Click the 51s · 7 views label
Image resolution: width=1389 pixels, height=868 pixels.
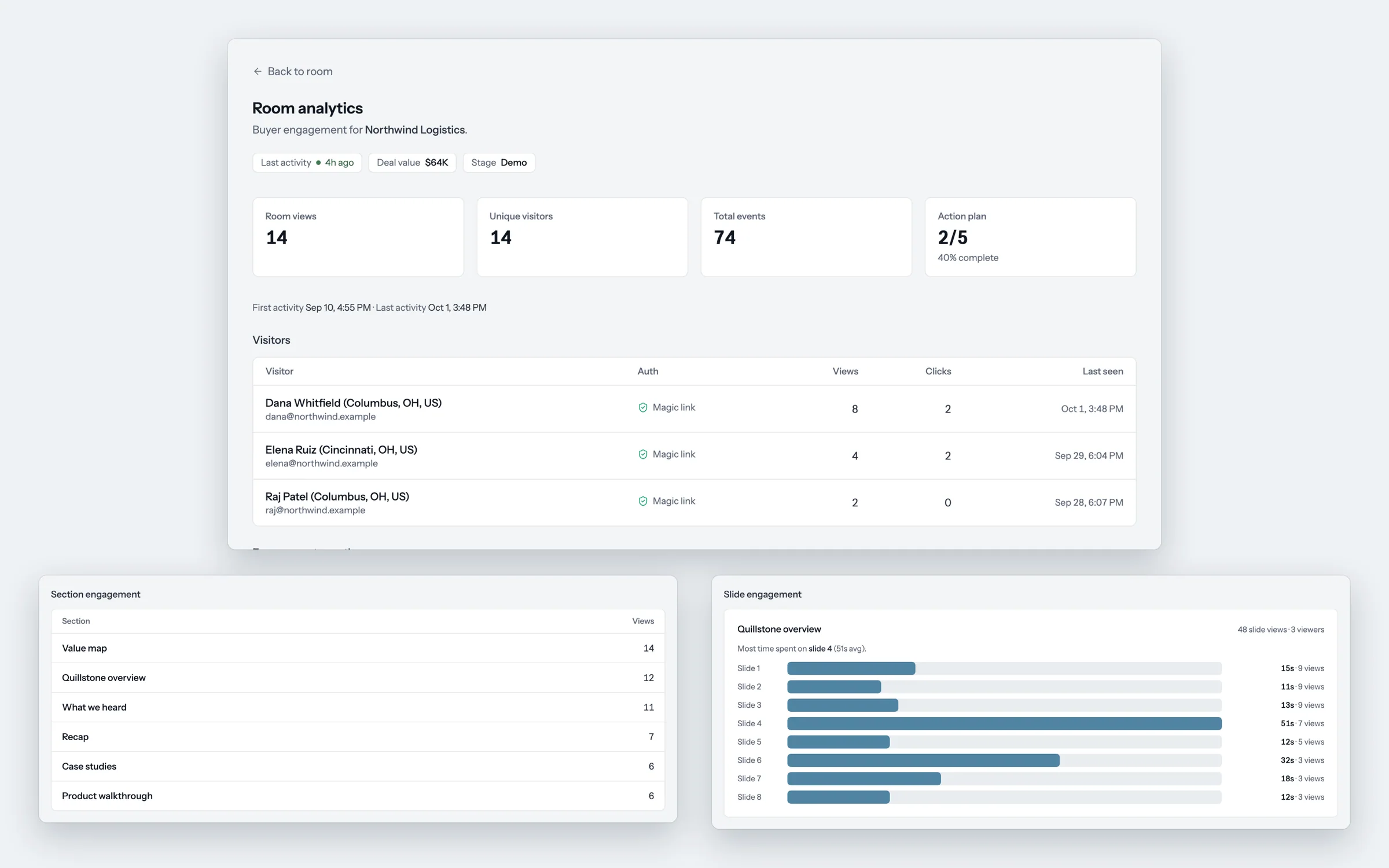(1302, 723)
